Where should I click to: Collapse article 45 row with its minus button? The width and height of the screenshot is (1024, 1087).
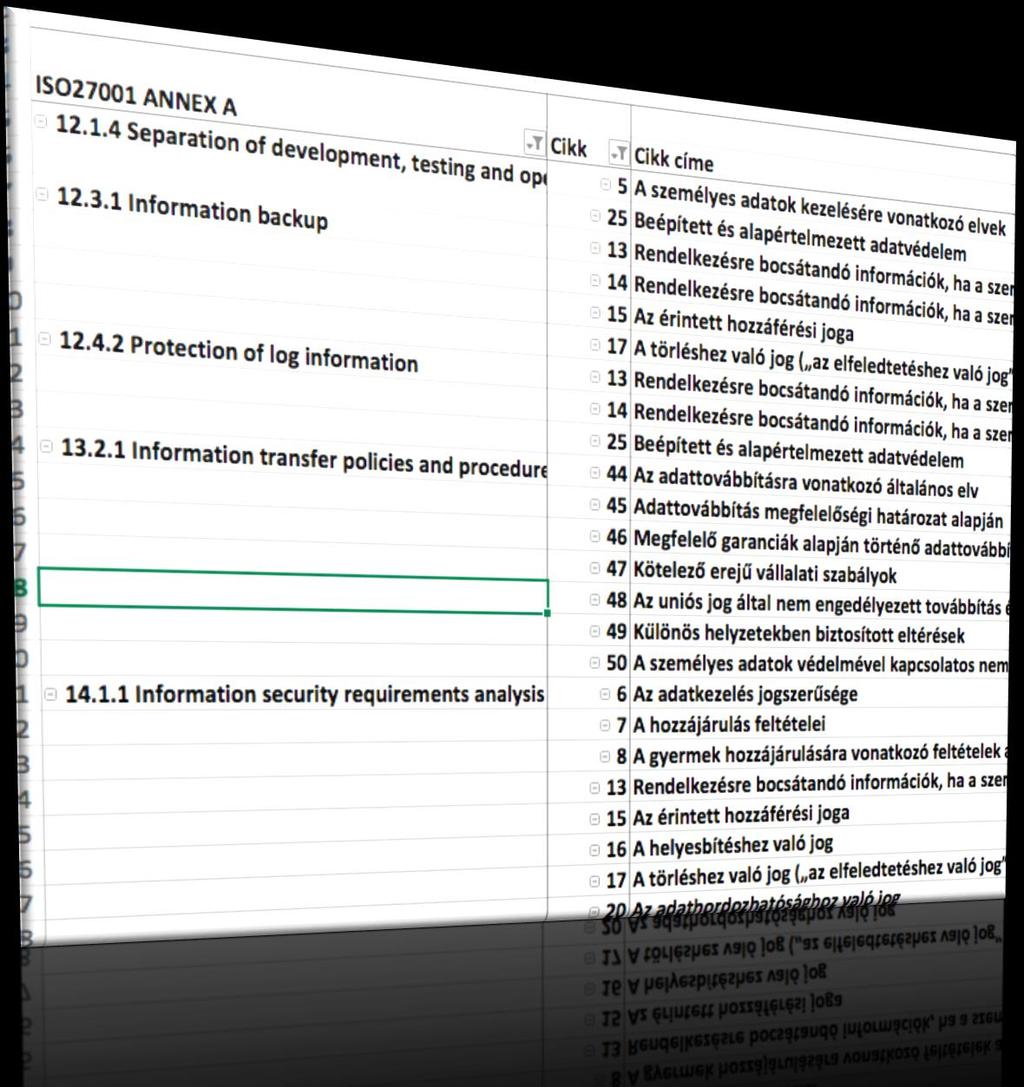pyautogui.click(x=595, y=505)
